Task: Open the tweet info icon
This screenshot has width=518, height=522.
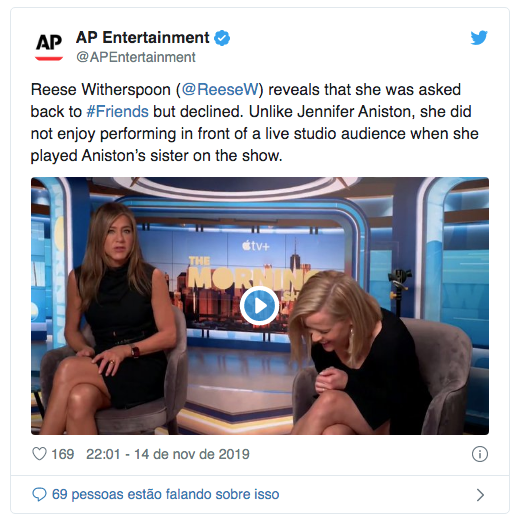Action: point(480,454)
